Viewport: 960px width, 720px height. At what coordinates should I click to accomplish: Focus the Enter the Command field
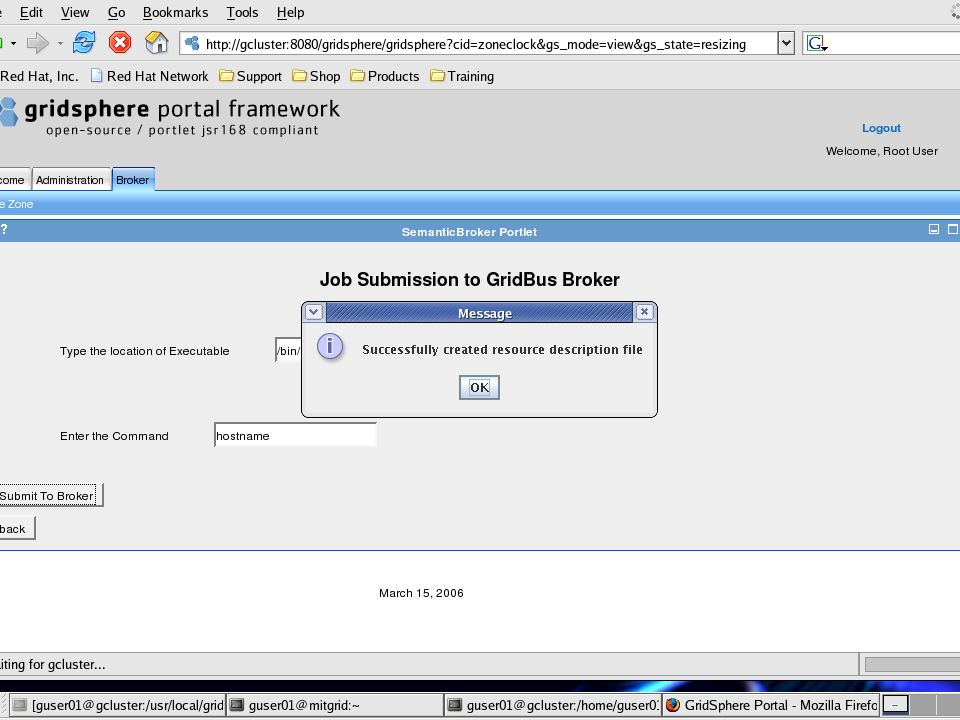point(295,435)
